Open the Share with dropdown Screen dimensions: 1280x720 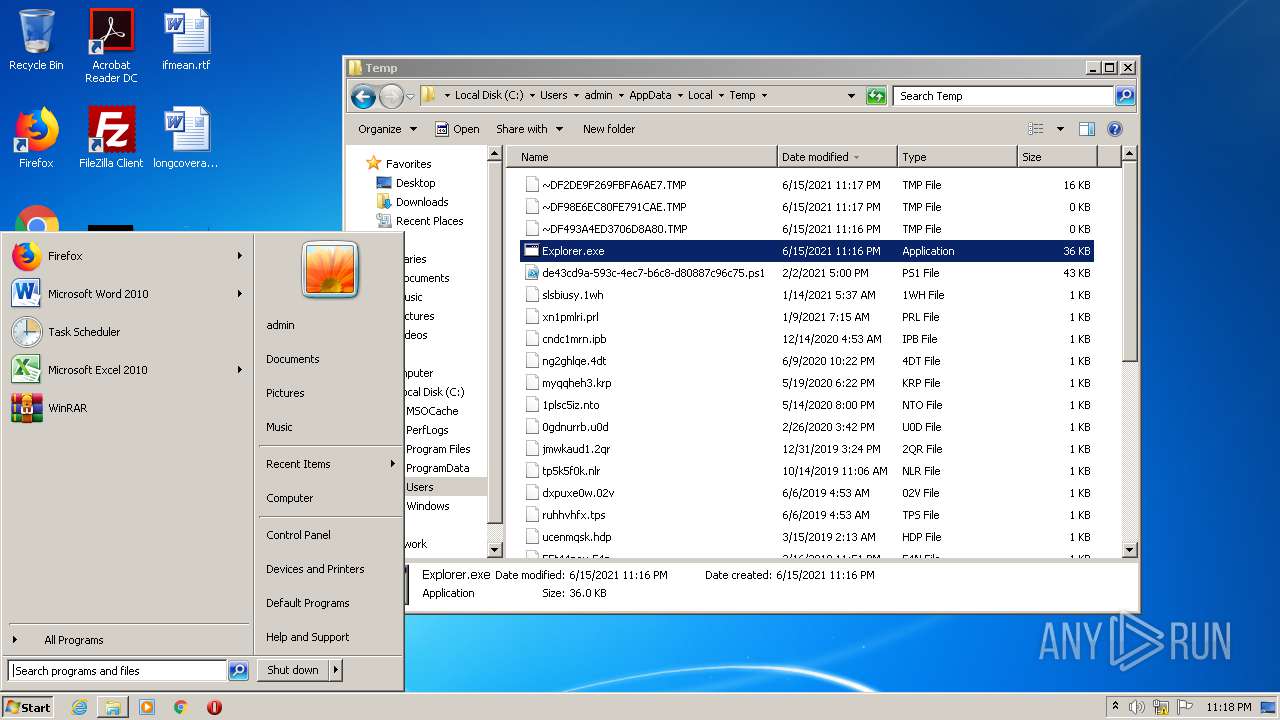529,129
